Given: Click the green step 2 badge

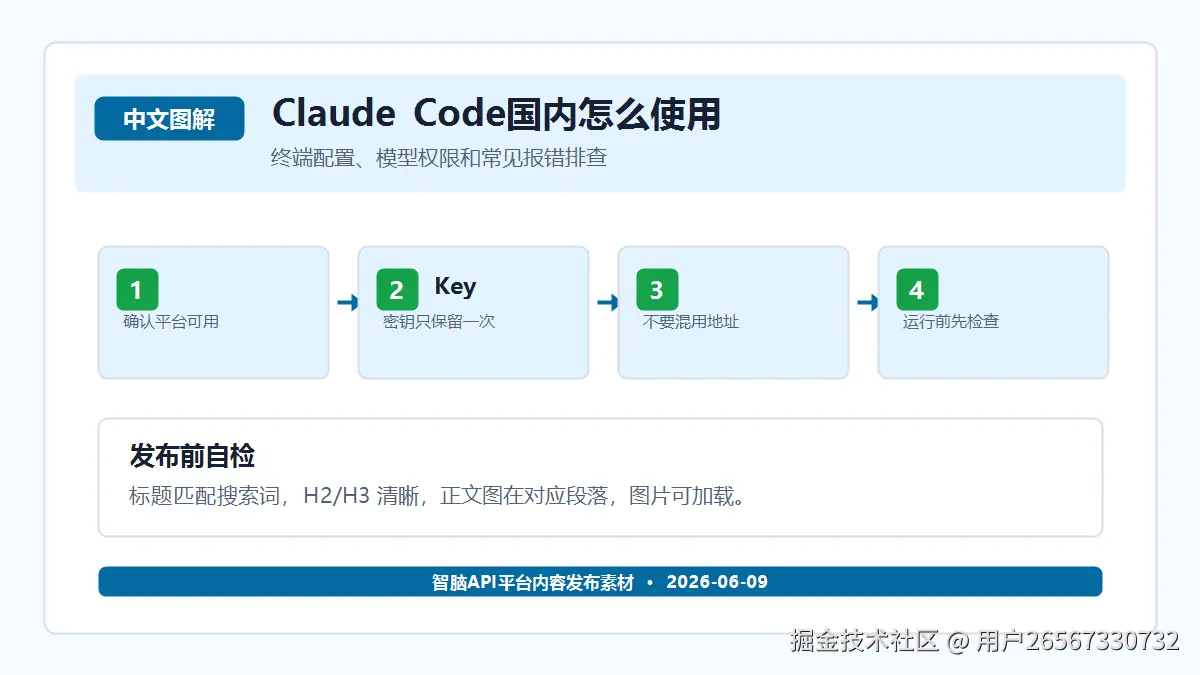Looking at the screenshot, I should pyautogui.click(x=397, y=290).
